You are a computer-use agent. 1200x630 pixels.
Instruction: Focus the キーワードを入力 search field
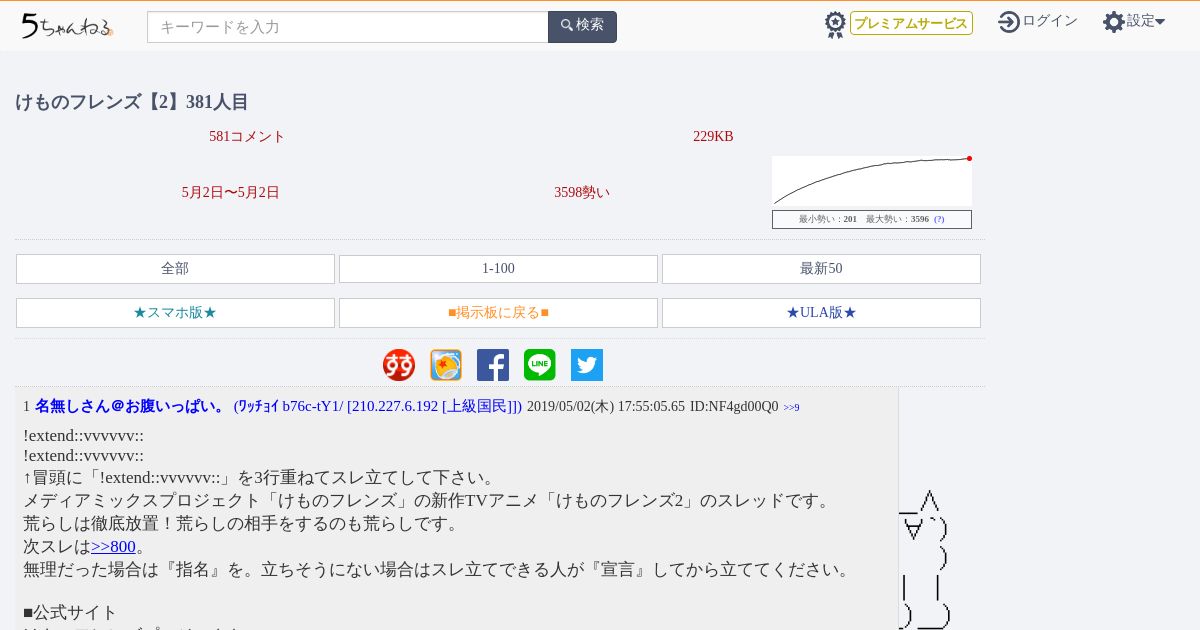tap(348, 27)
